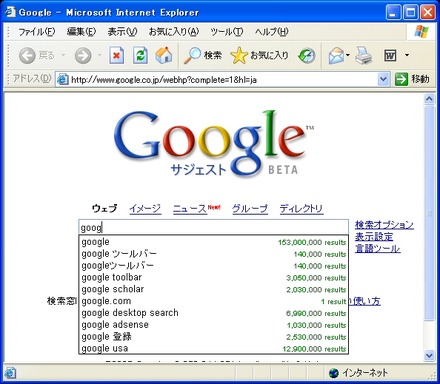Open the 編集(E) menu
Viewport: 440px width, 384px height.
(81, 32)
